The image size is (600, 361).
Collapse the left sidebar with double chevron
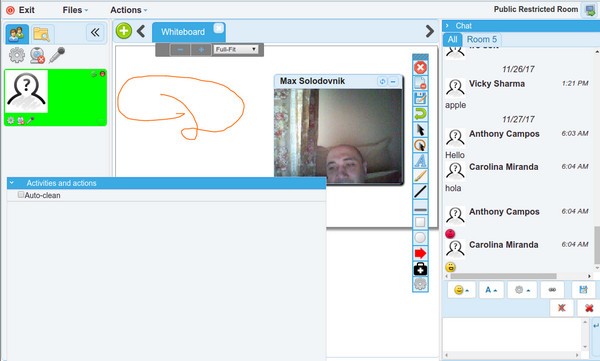coord(95,33)
